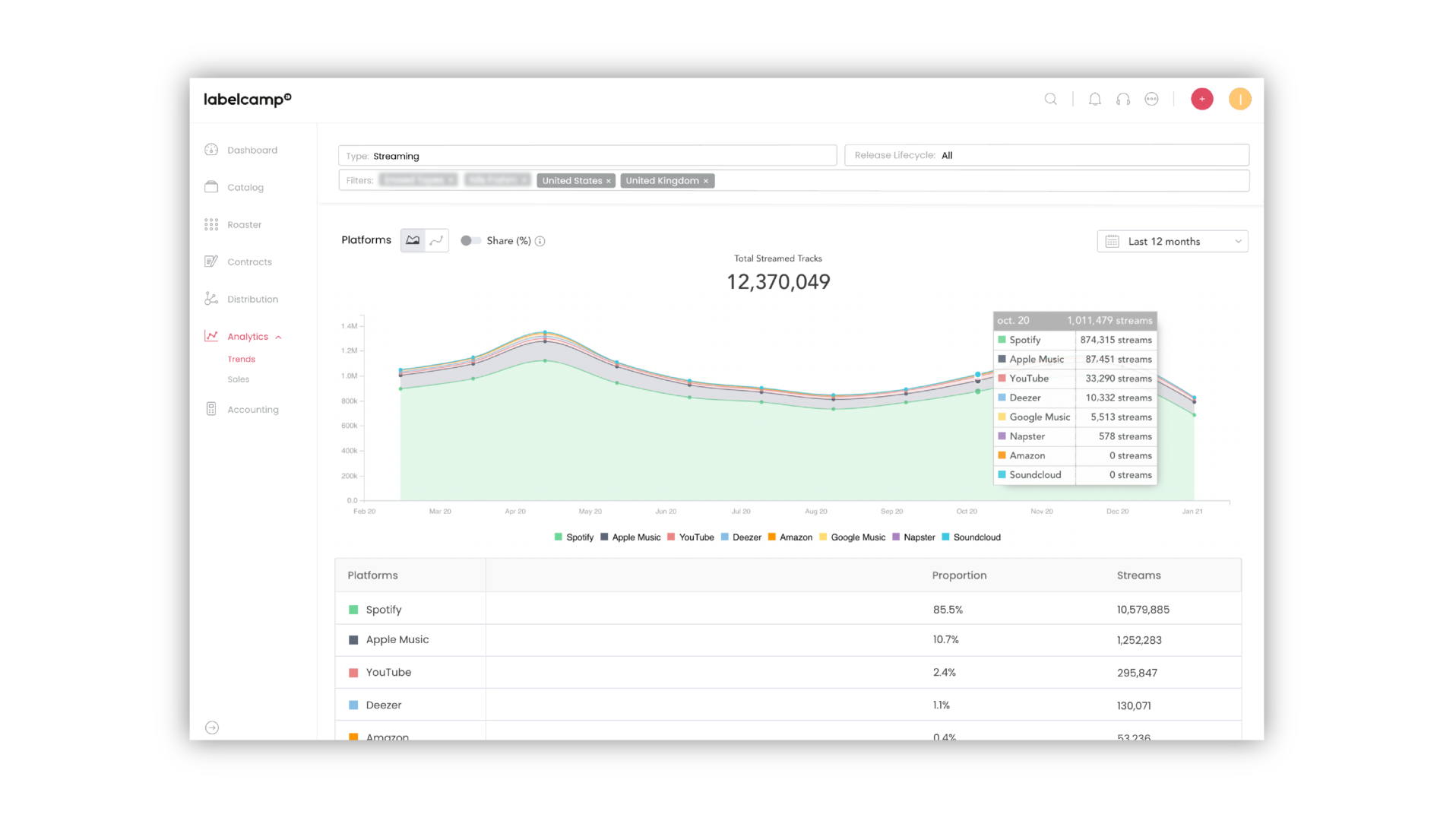The width and height of the screenshot is (1456, 821).
Task: Toggle the Share (%) switch
Action: [470, 240]
